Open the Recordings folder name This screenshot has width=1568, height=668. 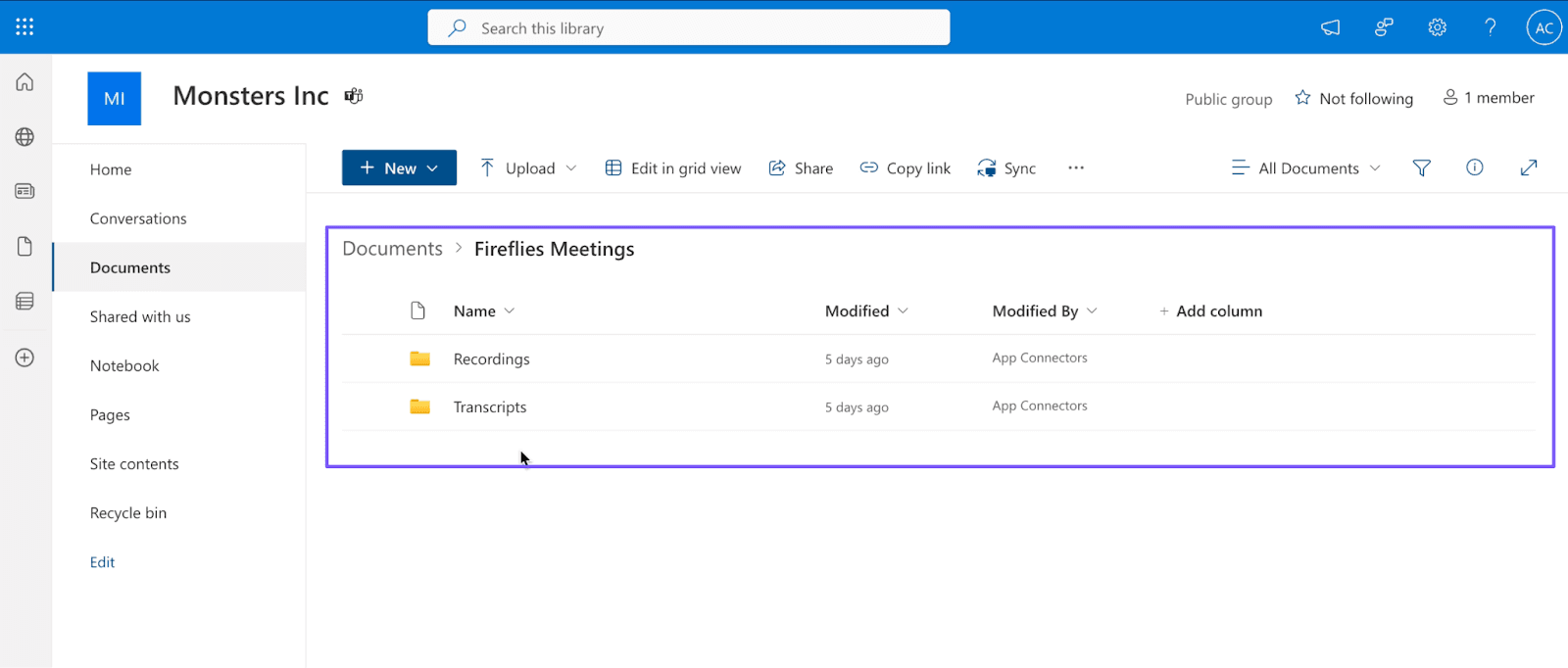click(491, 359)
